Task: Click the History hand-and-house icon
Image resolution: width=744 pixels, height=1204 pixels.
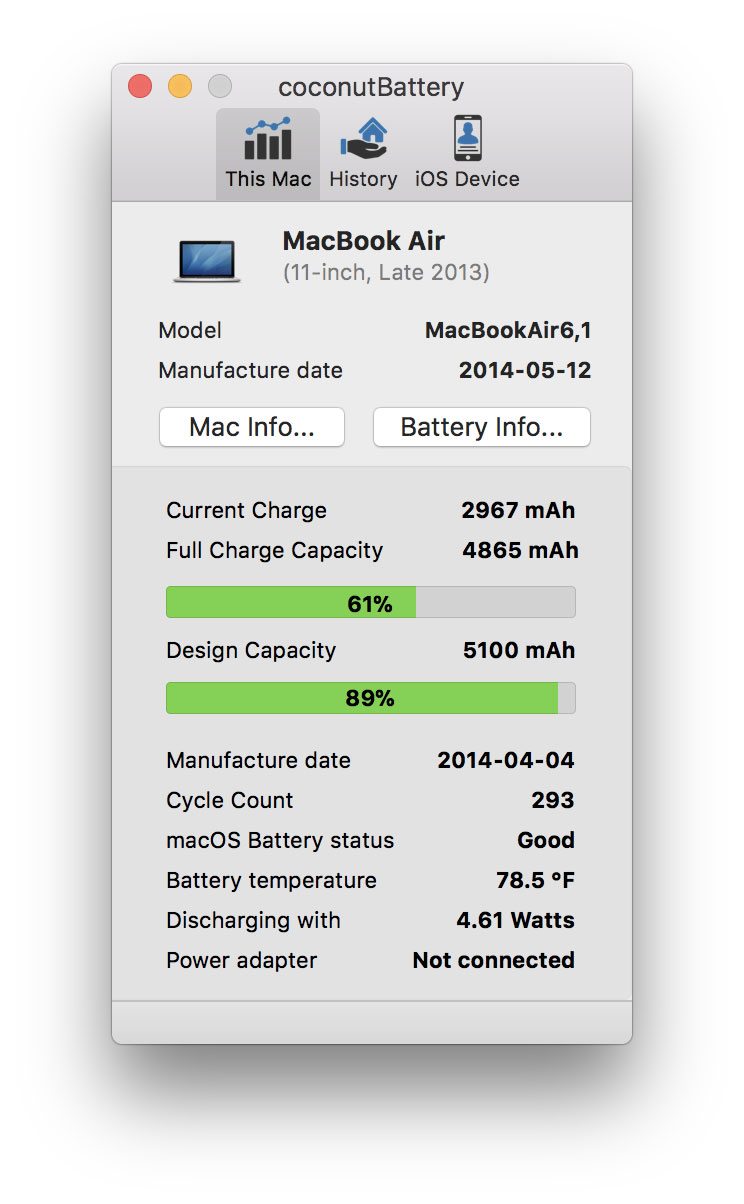Action: point(363,139)
